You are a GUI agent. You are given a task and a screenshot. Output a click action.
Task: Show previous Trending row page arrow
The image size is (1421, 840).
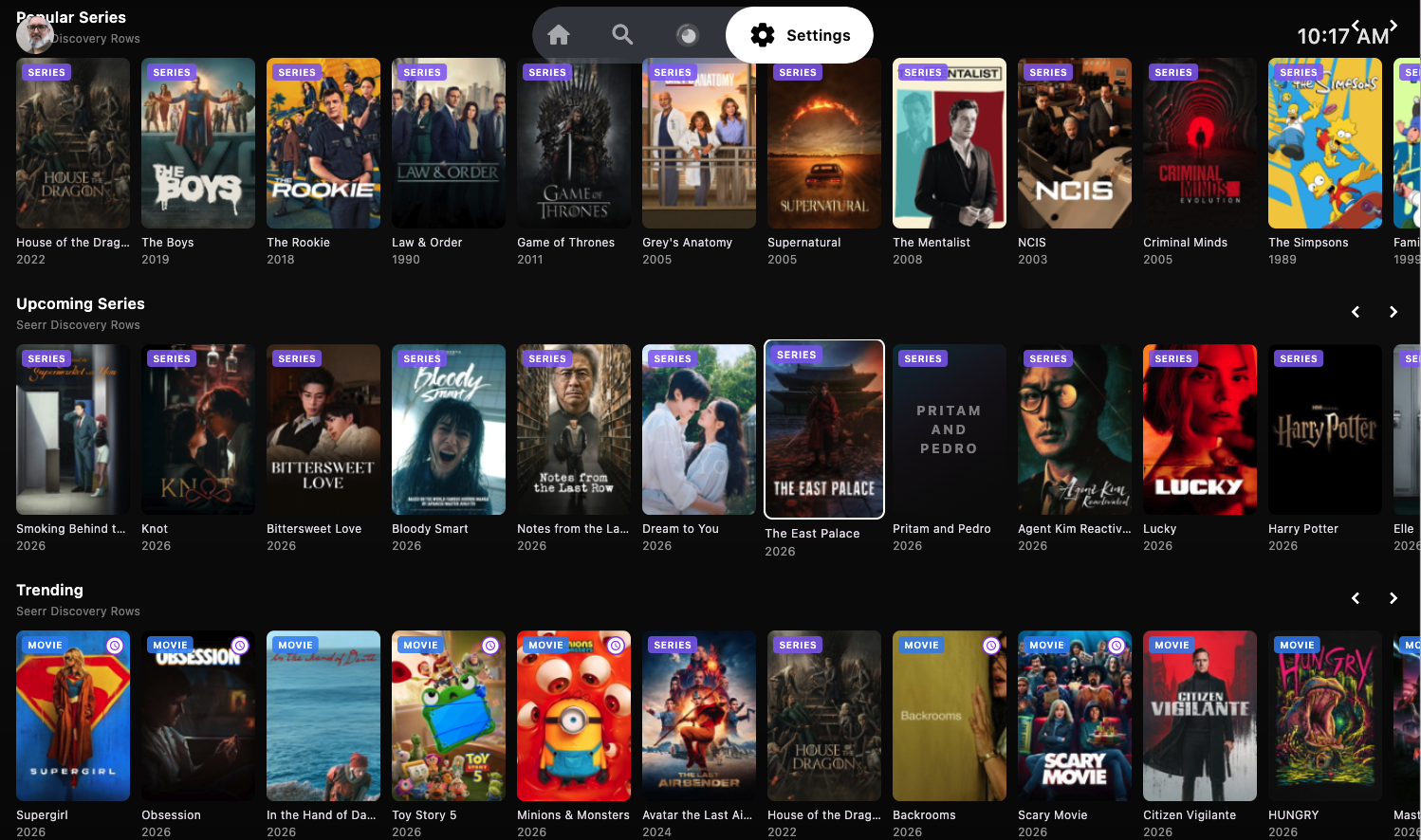[1356, 598]
